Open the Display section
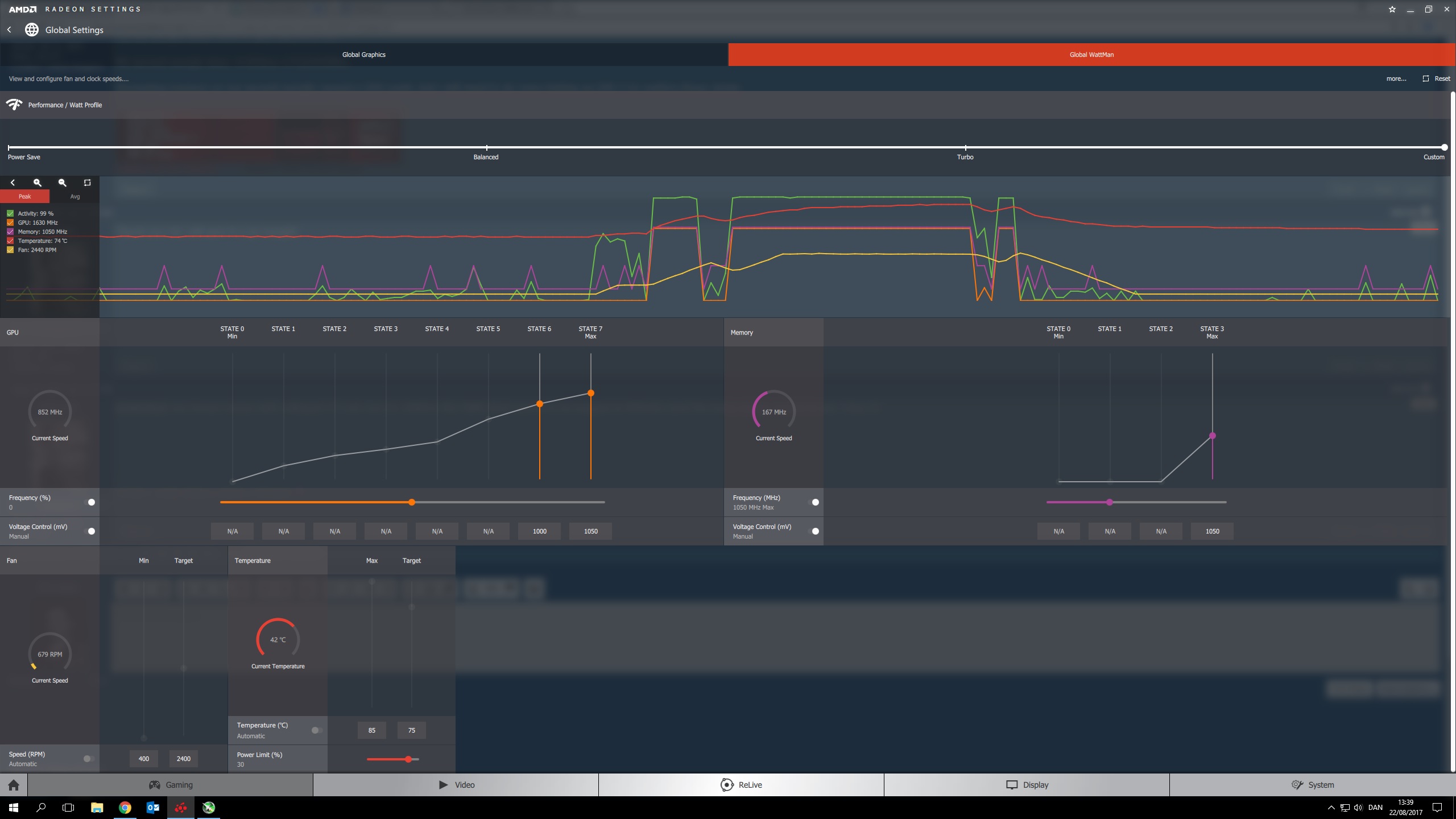 click(1027, 785)
